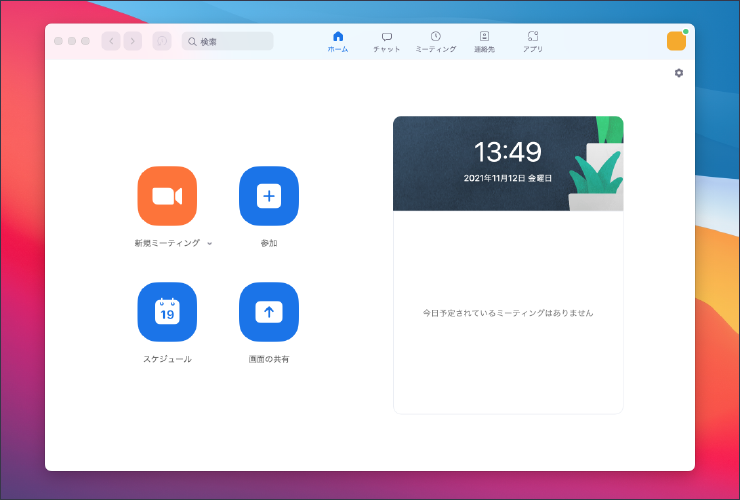Click the blue plus 参加 join icon
Viewport: 740px width, 500px height.
[x=269, y=196]
